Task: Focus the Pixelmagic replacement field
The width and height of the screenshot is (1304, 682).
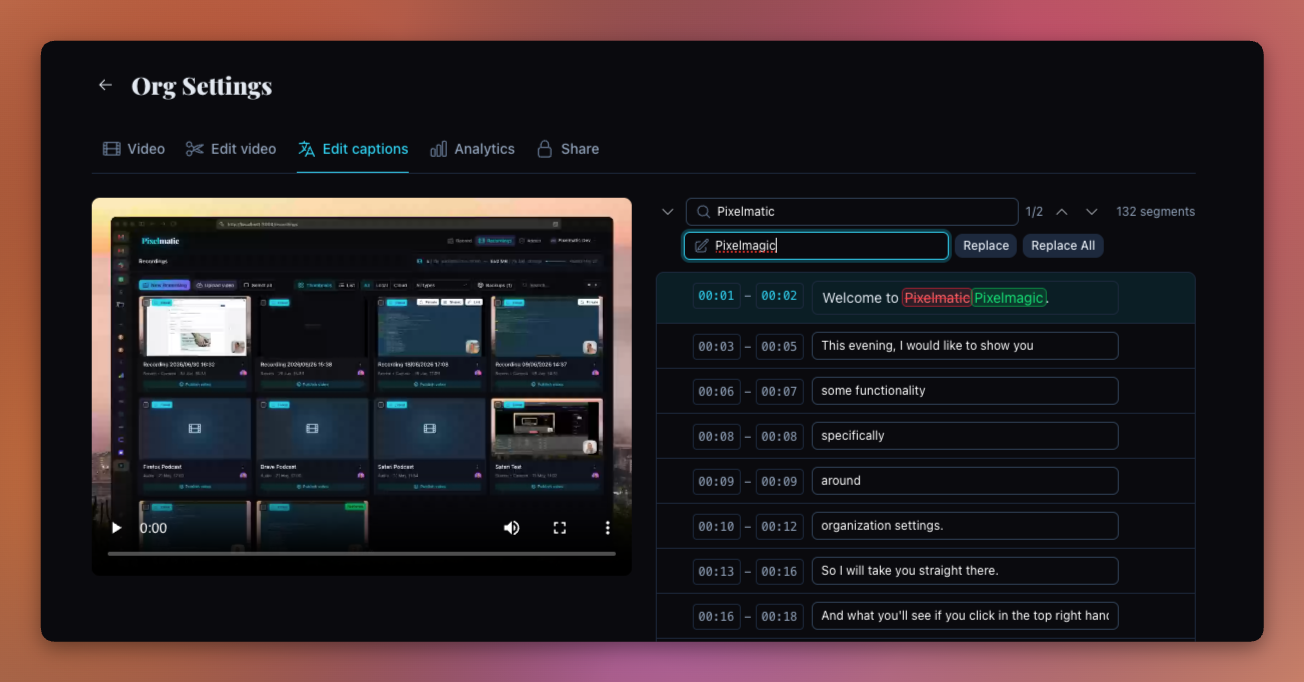Action: click(x=816, y=246)
